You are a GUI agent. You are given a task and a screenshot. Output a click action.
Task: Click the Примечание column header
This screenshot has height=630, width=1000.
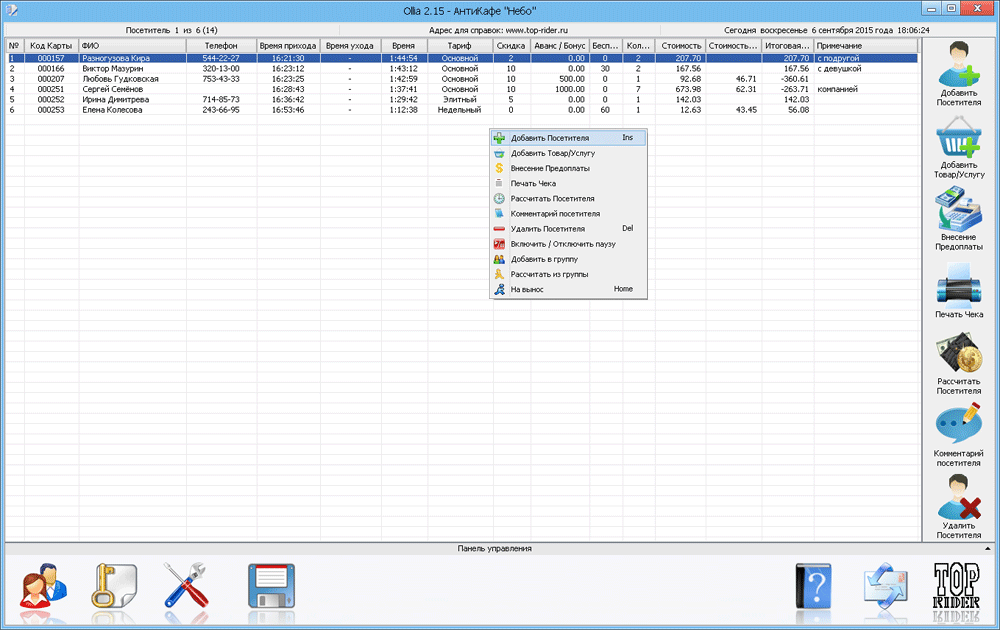(865, 46)
